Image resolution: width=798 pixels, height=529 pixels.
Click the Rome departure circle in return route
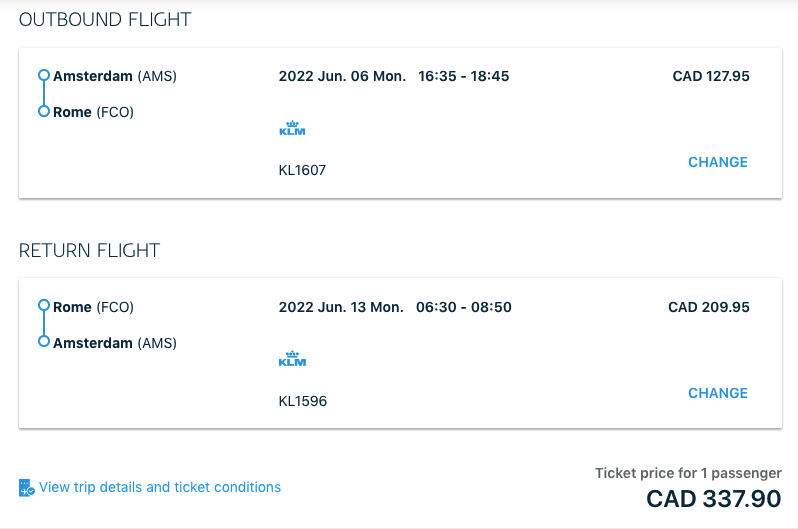pyautogui.click(x=44, y=305)
